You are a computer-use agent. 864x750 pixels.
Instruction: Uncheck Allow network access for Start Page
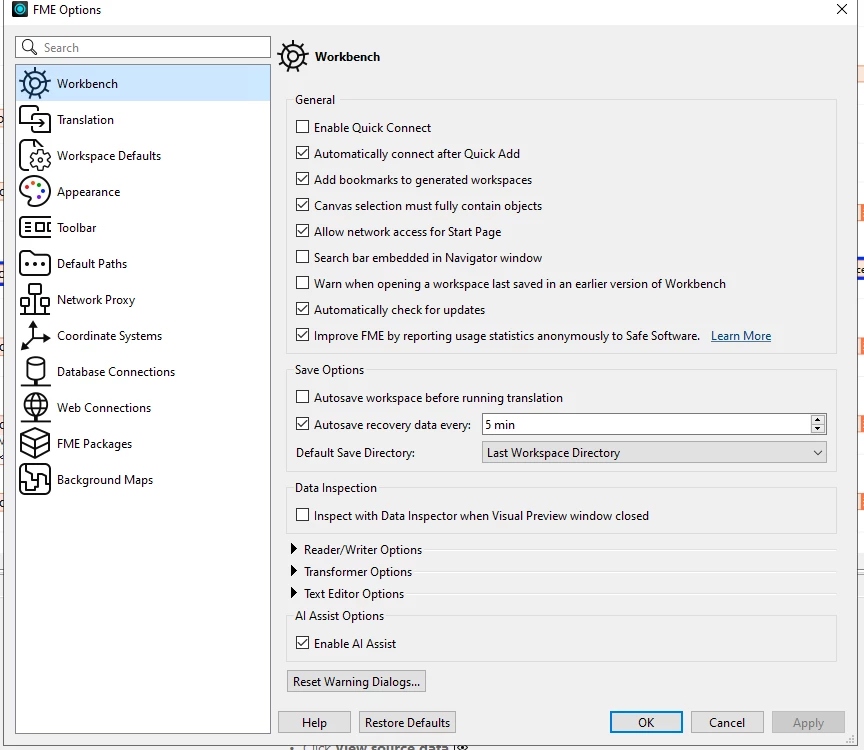tap(303, 231)
